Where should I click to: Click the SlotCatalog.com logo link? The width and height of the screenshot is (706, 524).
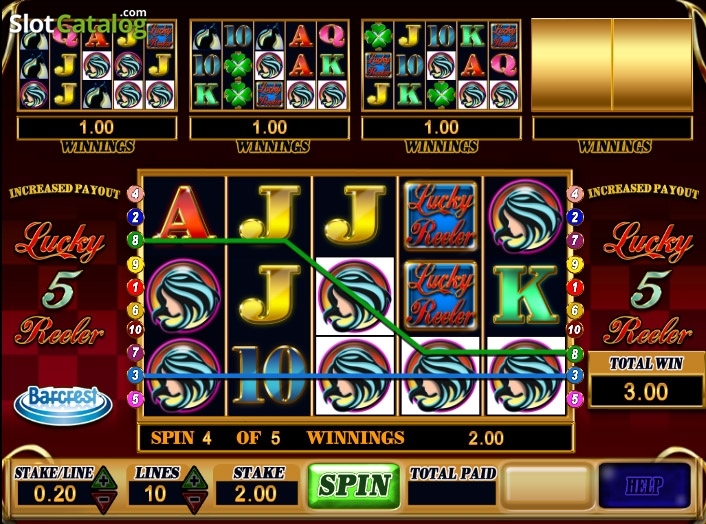point(78,23)
